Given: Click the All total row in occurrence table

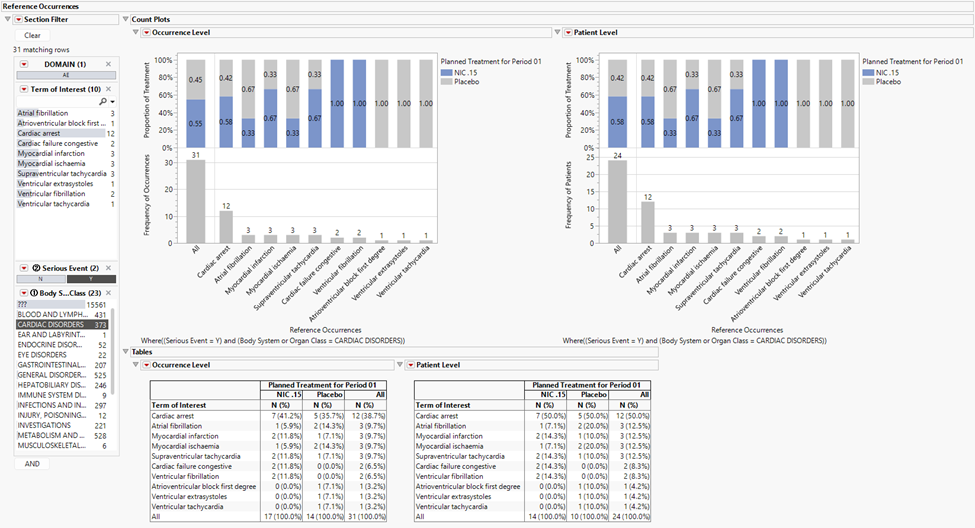Looking at the screenshot, I should [269, 517].
